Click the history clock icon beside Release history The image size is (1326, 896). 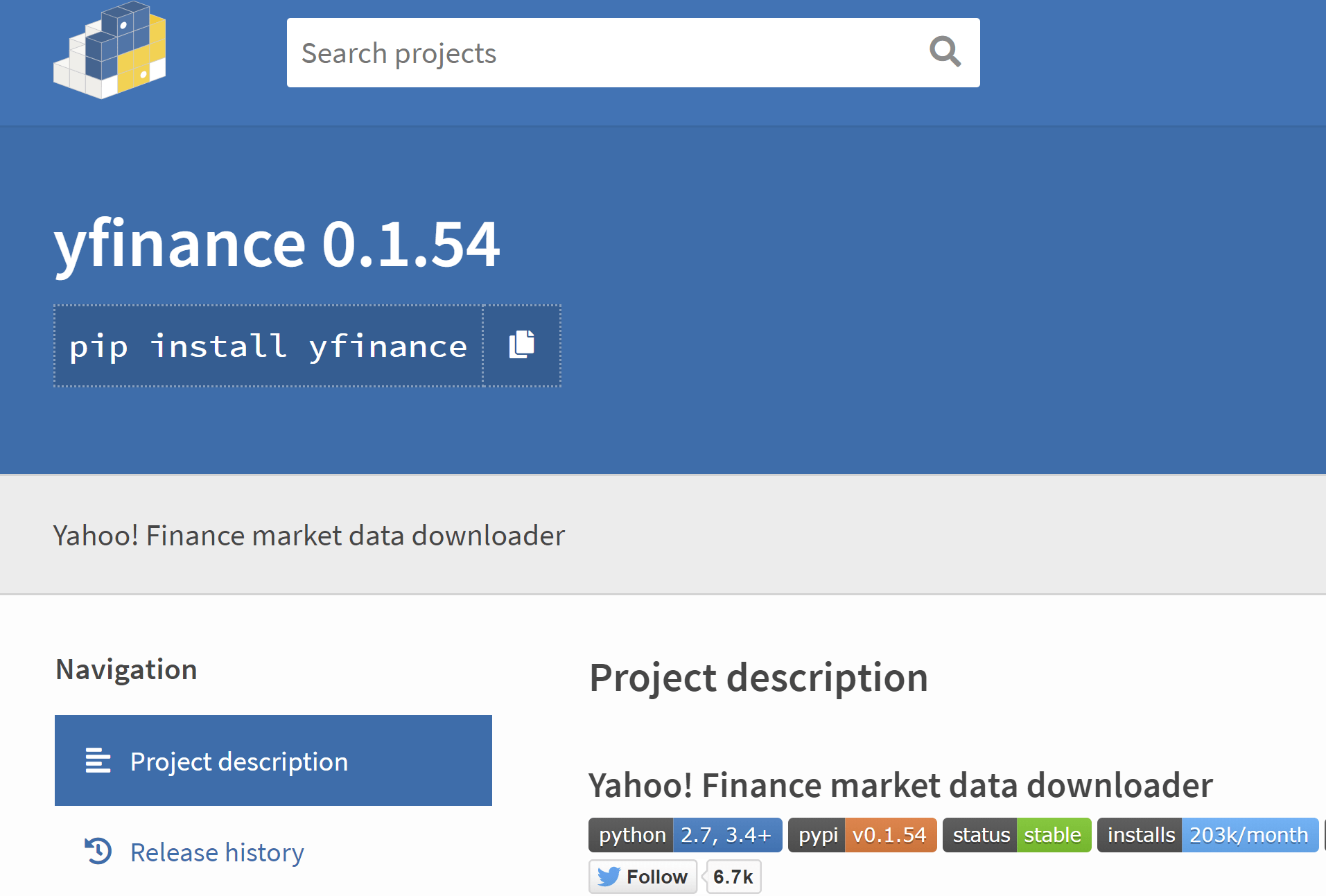click(x=98, y=852)
